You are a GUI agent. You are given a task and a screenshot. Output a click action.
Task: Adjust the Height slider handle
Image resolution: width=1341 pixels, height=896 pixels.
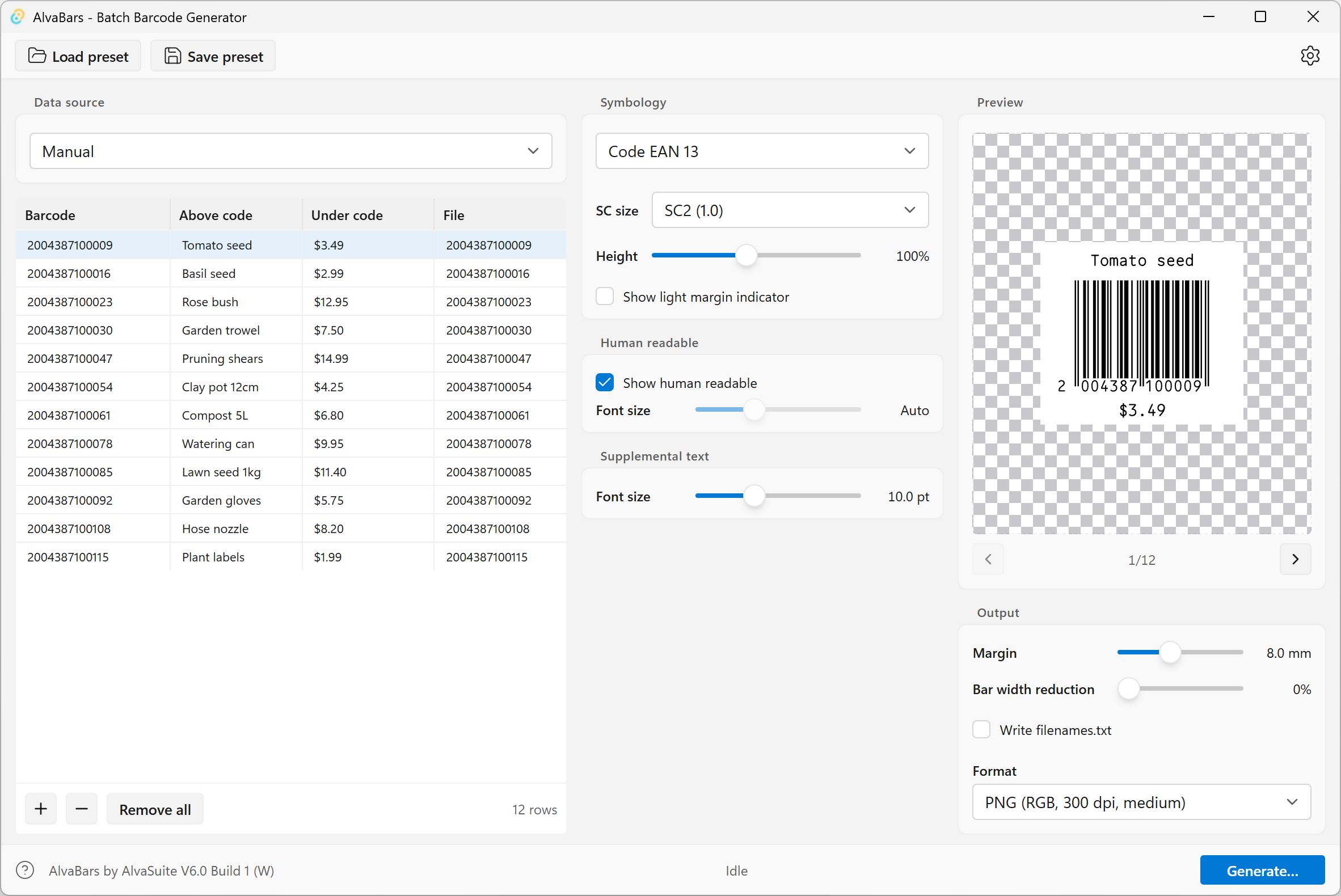pyautogui.click(x=746, y=255)
